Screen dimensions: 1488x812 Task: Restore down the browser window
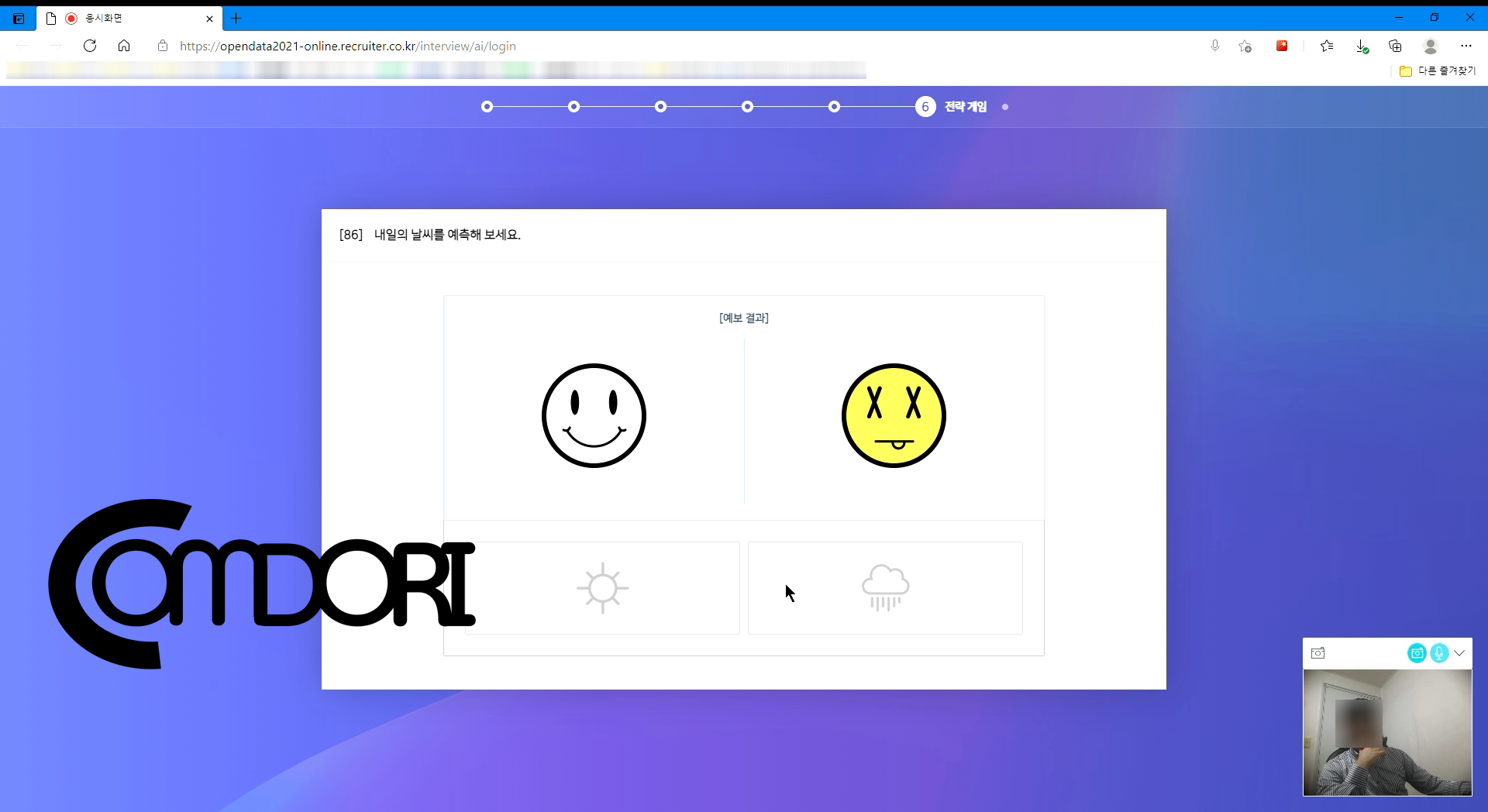click(1435, 18)
